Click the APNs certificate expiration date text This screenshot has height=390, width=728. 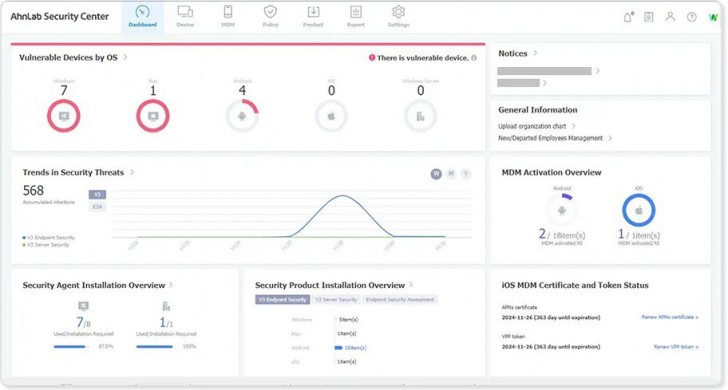(551, 318)
